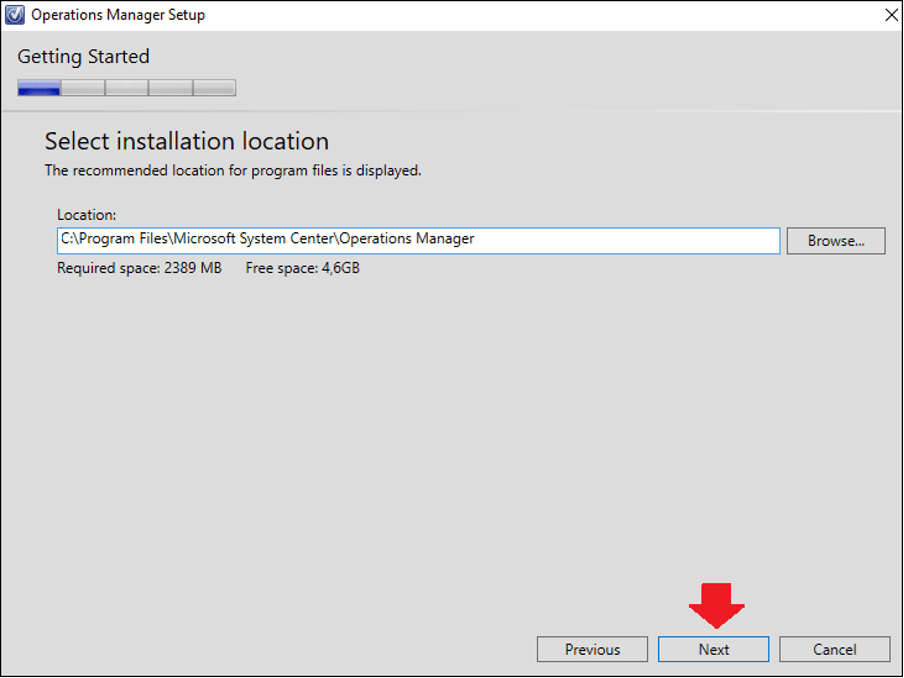Click the Free space: 4,6GB text
Image resolution: width=904 pixels, height=678 pixels.
(303, 267)
